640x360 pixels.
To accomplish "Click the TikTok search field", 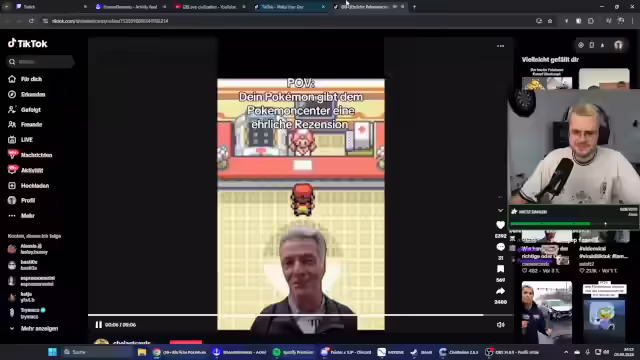I will click(x=41, y=62).
